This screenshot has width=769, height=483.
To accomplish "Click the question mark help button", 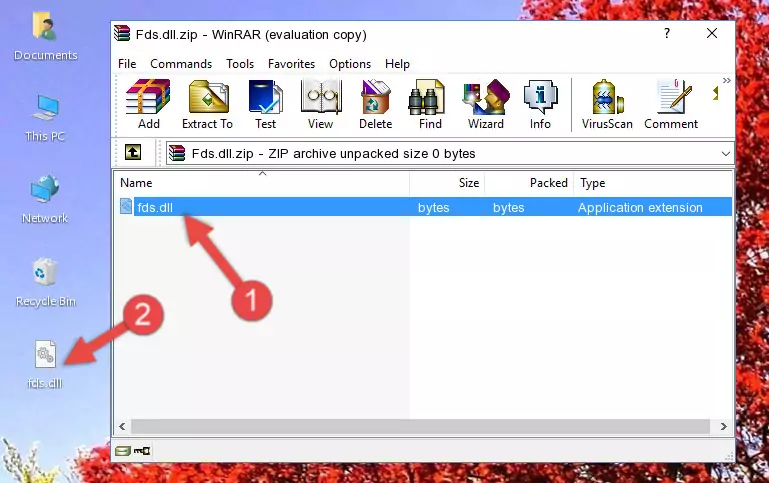I will [x=666, y=33].
